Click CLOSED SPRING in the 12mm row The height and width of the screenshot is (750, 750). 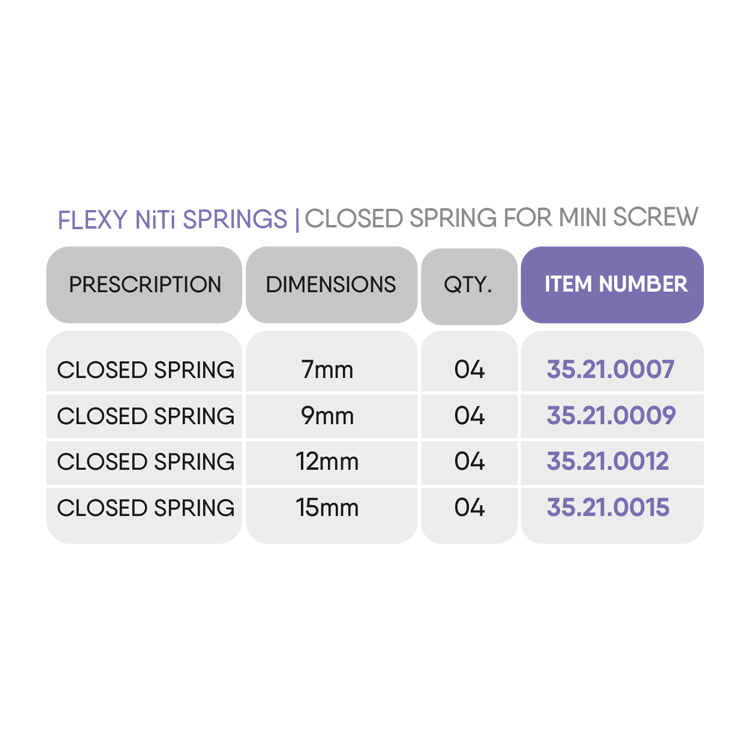(146, 462)
